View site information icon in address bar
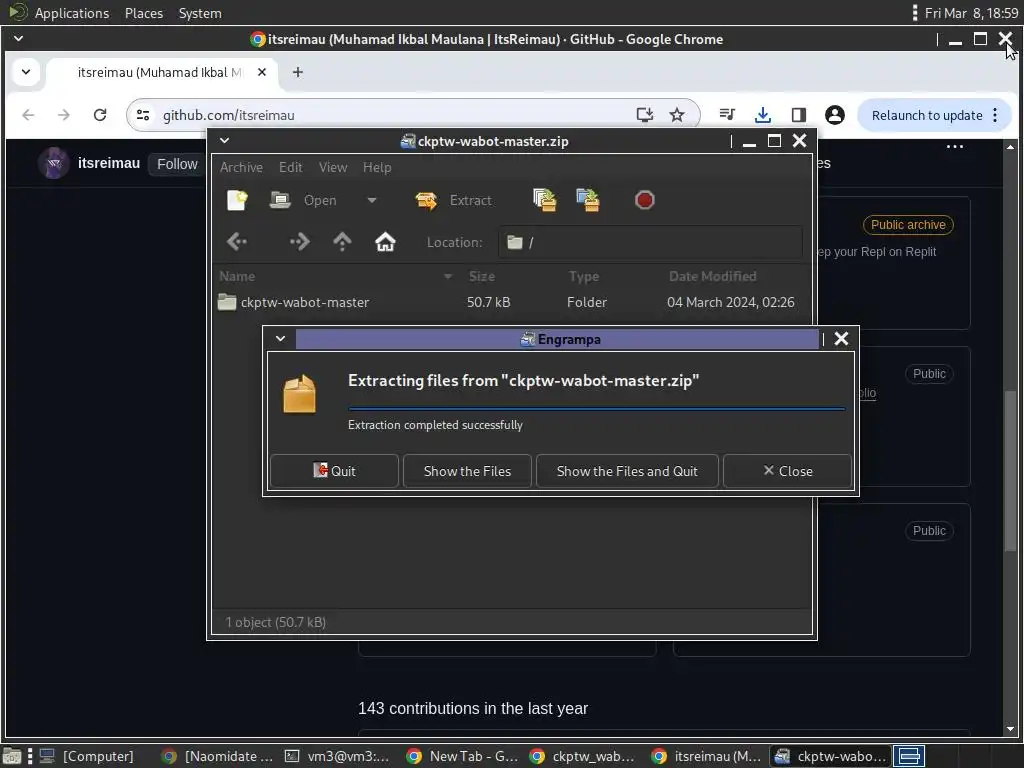Screen dimensions: 1024x768 tap(143, 115)
